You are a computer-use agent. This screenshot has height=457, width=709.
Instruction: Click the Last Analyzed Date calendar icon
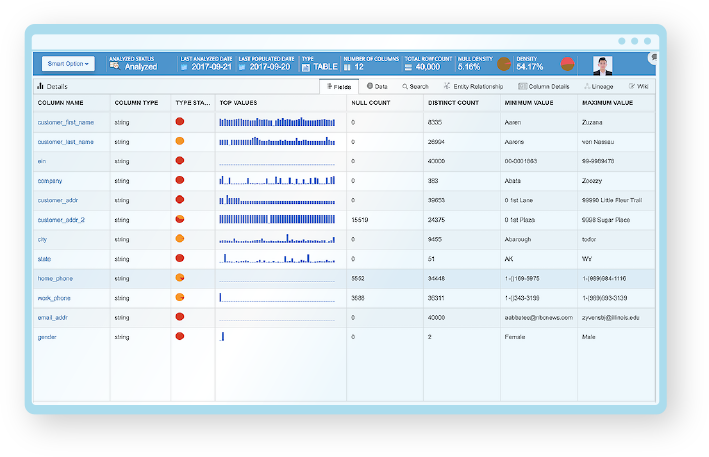click(x=184, y=67)
